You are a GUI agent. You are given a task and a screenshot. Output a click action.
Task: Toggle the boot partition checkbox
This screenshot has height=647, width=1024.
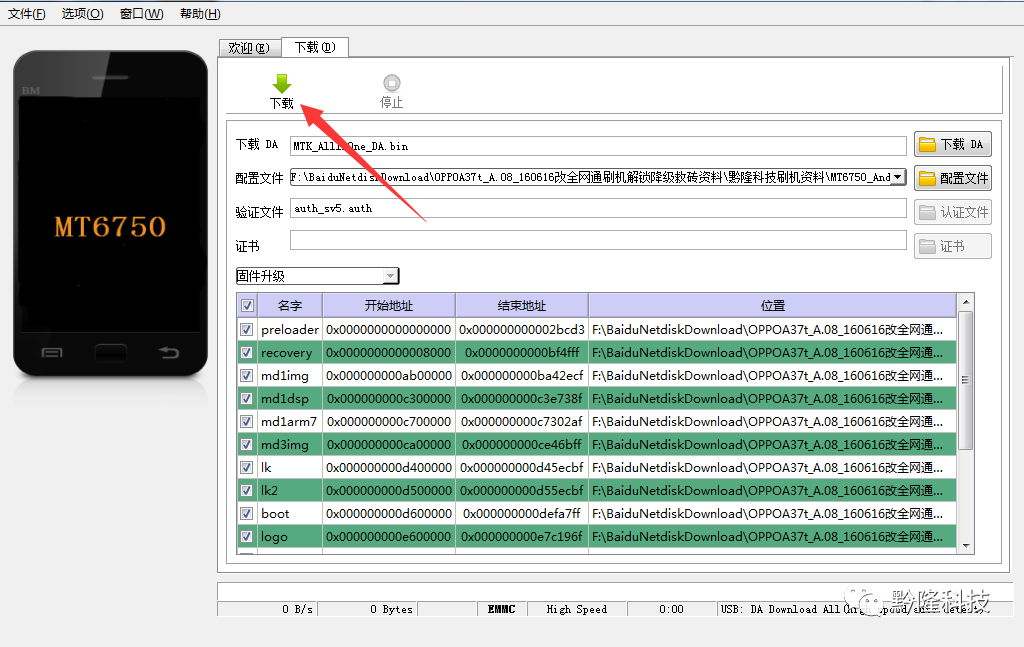tap(247, 514)
